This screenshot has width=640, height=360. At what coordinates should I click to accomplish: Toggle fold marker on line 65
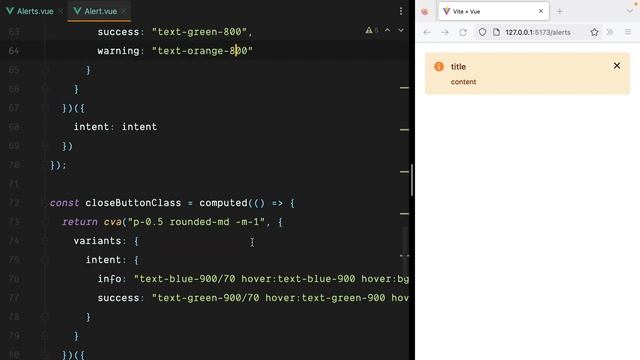(45, 70)
